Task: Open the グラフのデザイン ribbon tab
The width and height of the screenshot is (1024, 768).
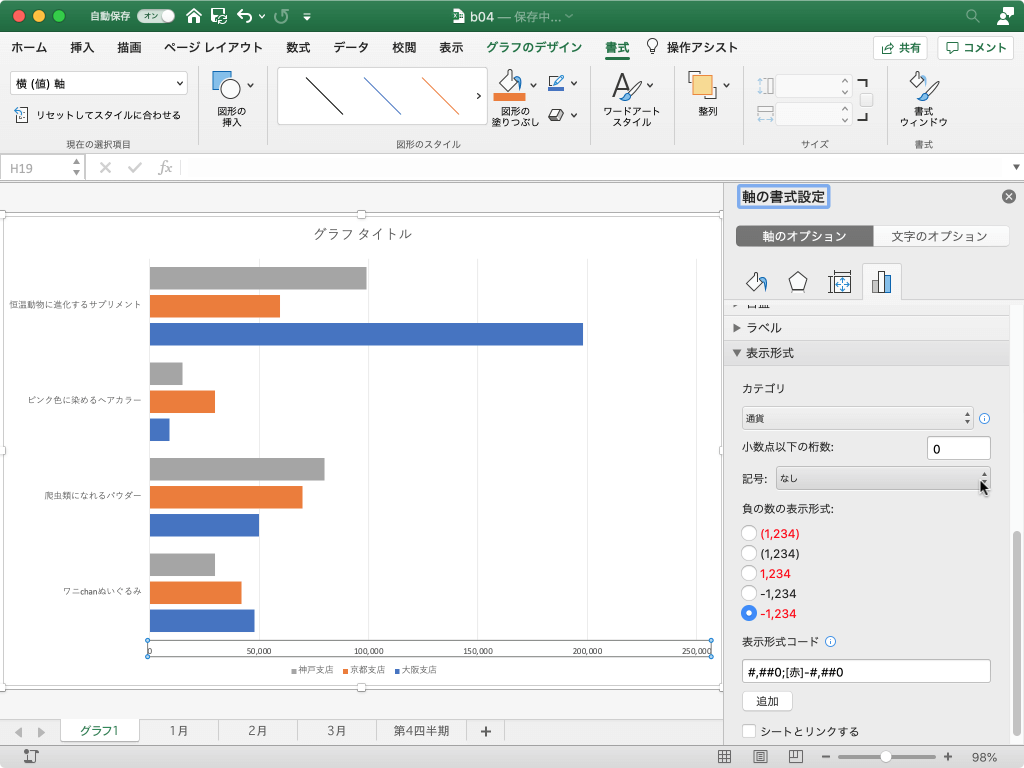Action: pos(534,47)
